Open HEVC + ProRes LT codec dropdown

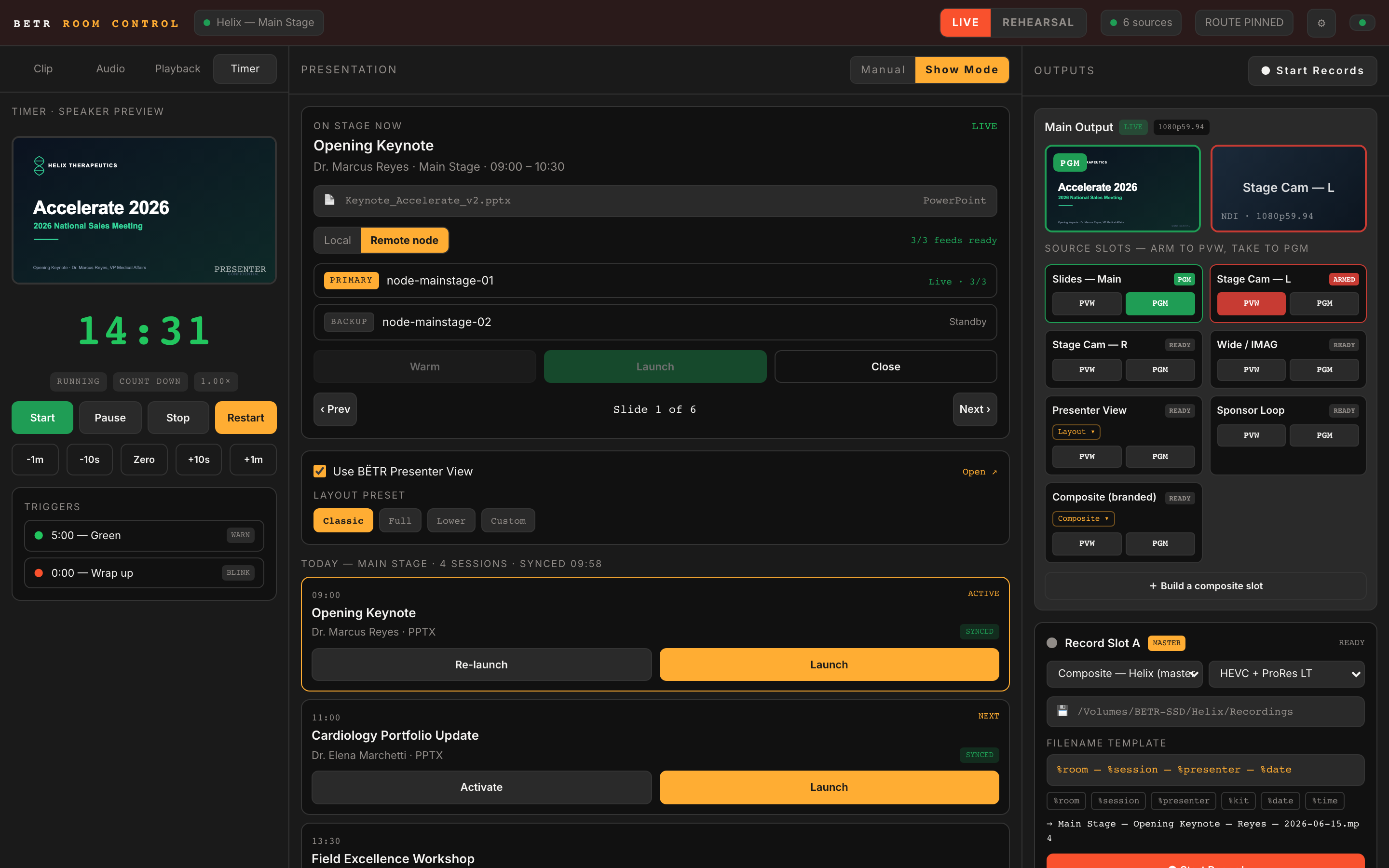(x=1286, y=673)
